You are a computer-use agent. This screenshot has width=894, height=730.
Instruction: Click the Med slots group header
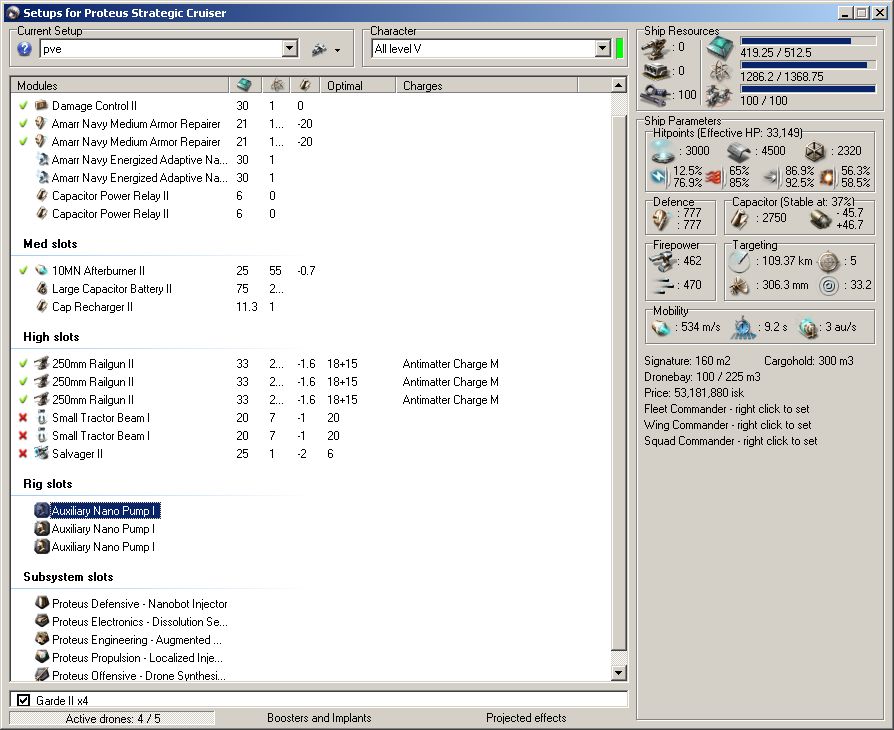pos(50,244)
